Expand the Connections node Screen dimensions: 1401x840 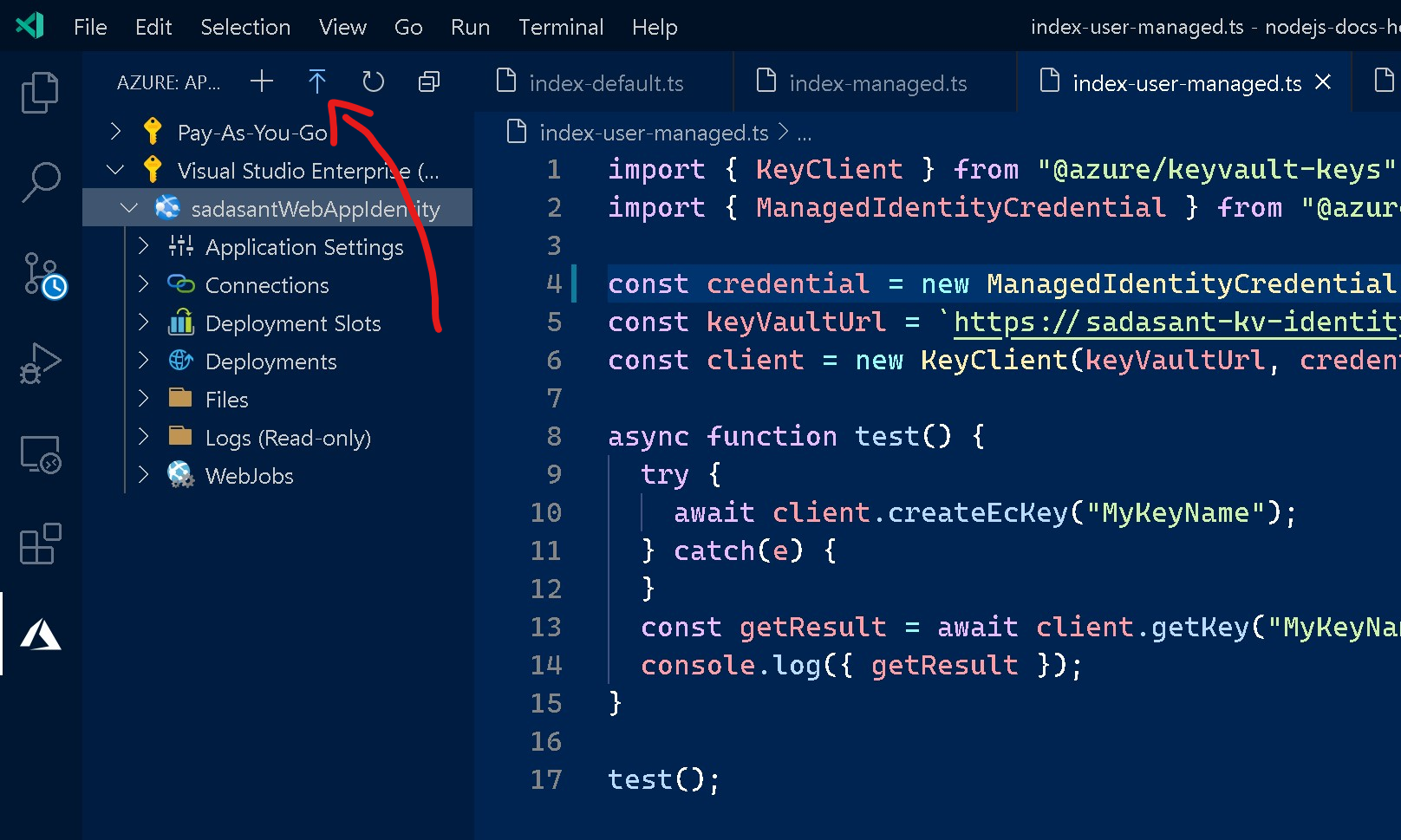[x=144, y=284]
